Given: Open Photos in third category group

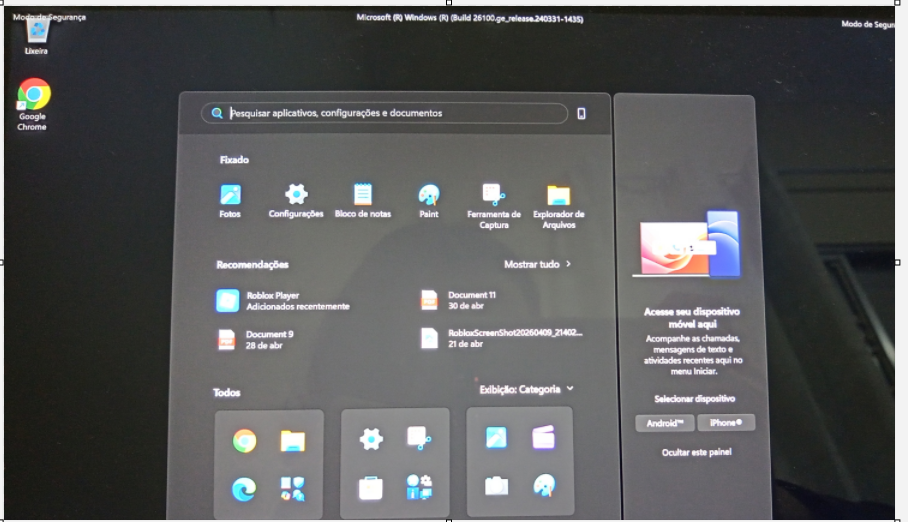Looking at the screenshot, I should [x=496, y=437].
